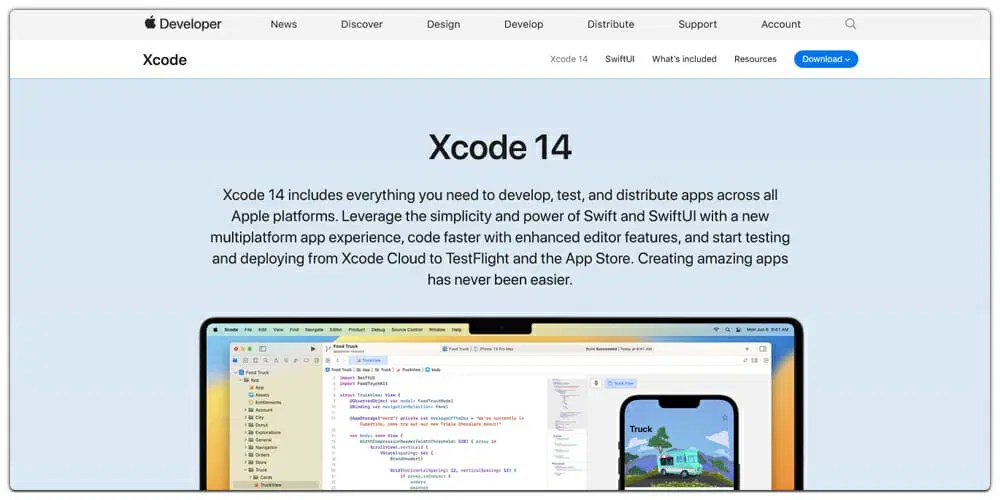The height and width of the screenshot is (500, 1000).
Task: Expand the Account folder
Action: click(x=246, y=410)
